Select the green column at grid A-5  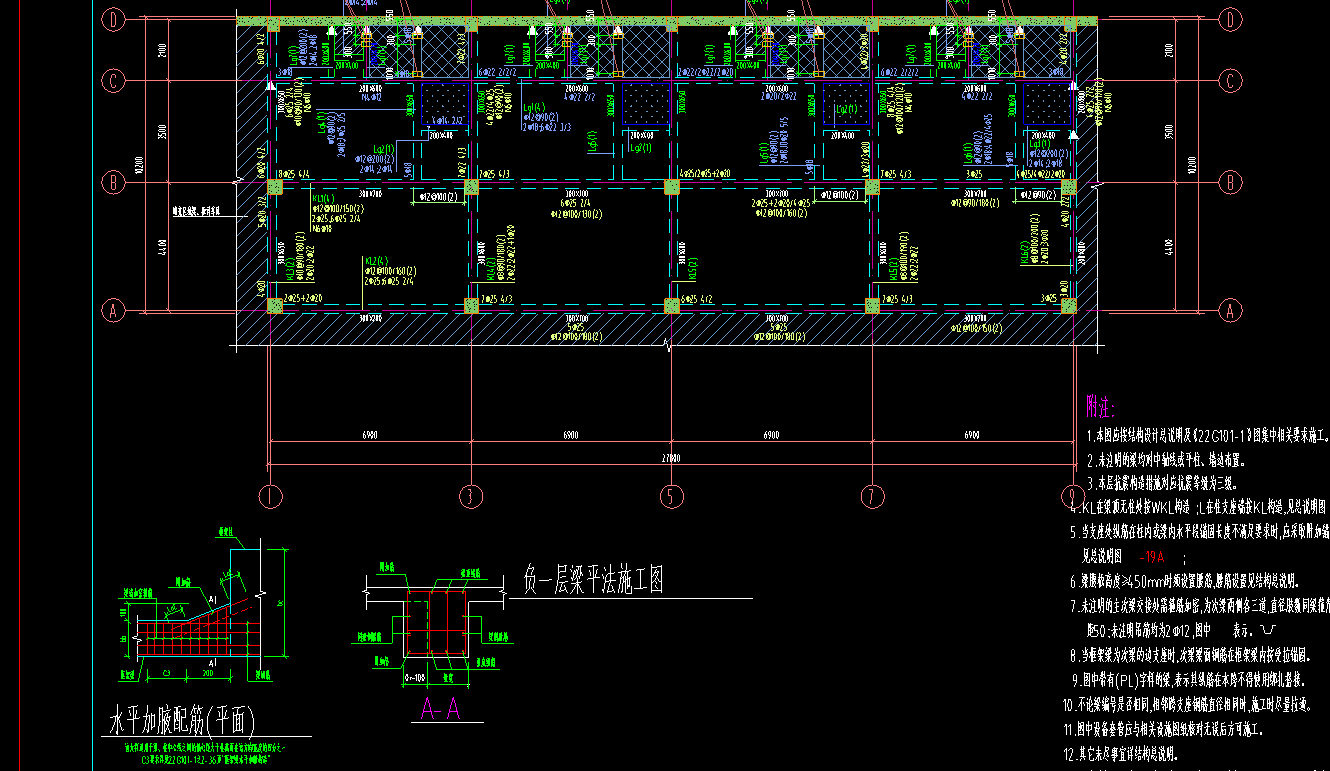pos(671,307)
